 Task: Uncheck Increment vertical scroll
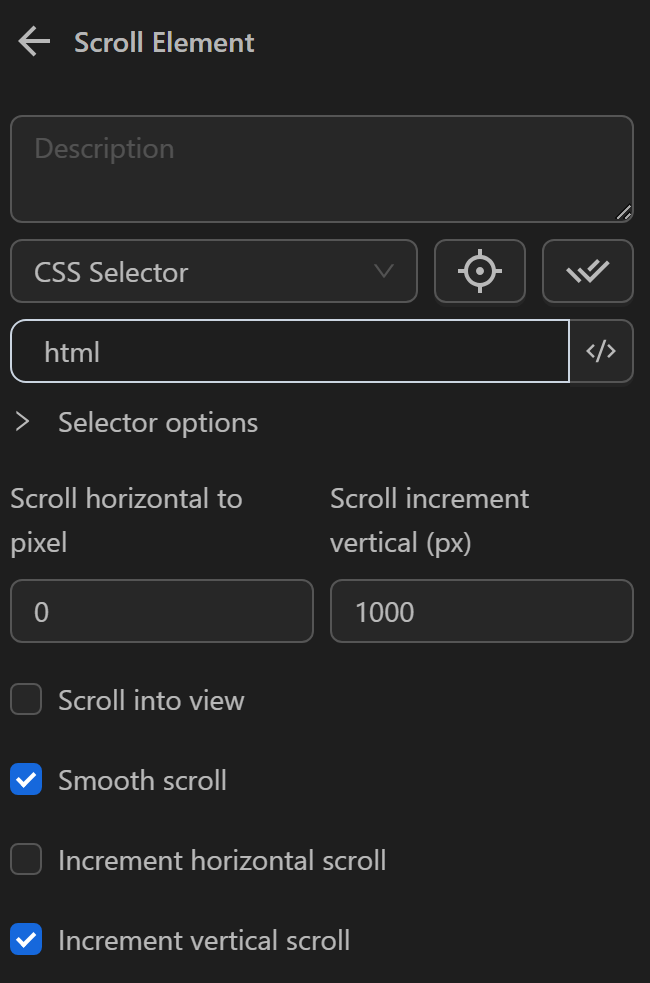(25, 940)
